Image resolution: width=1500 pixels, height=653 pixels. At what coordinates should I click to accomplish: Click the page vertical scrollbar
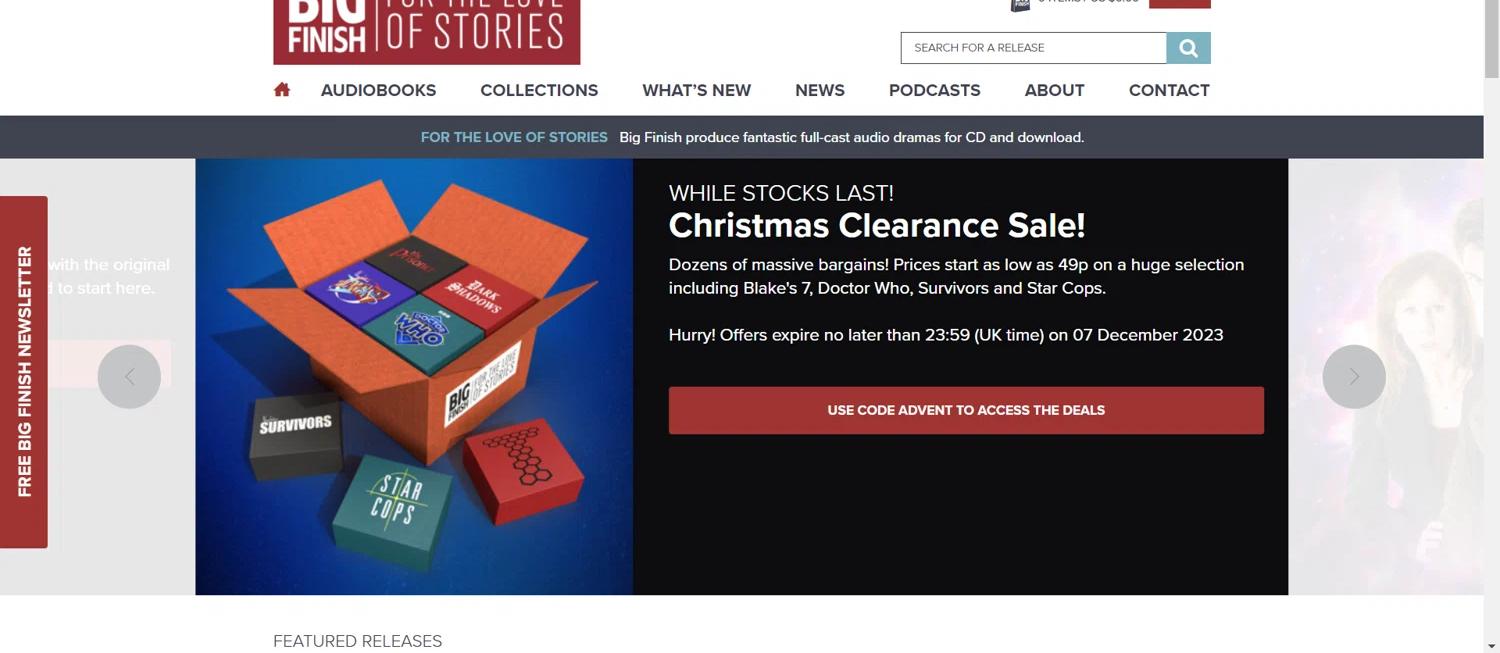tap(1491, 326)
